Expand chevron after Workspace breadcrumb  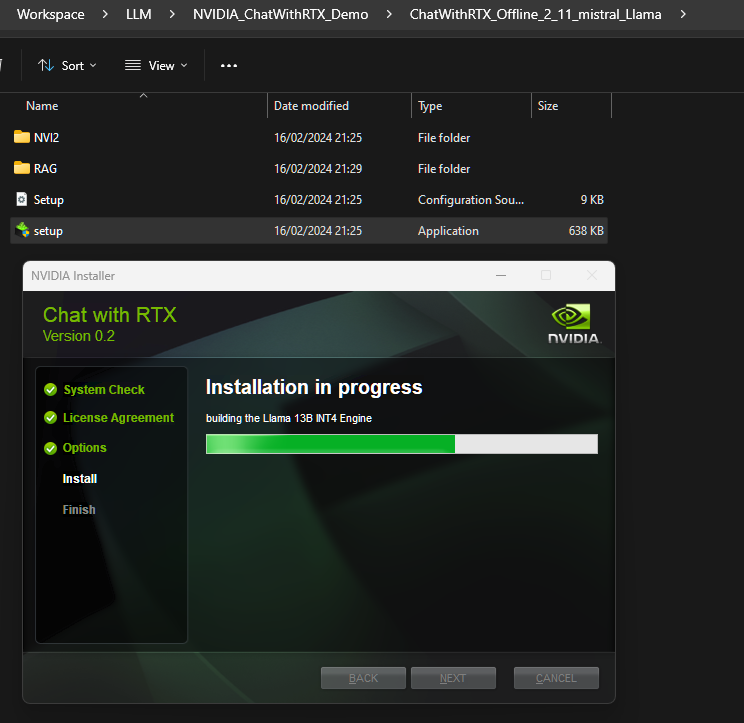pyautogui.click(x=105, y=15)
